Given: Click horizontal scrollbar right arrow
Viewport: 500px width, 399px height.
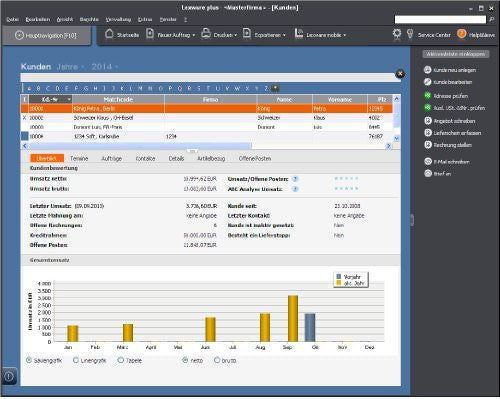Looking at the screenshot, I should pyautogui.click(x=388, y=146).
